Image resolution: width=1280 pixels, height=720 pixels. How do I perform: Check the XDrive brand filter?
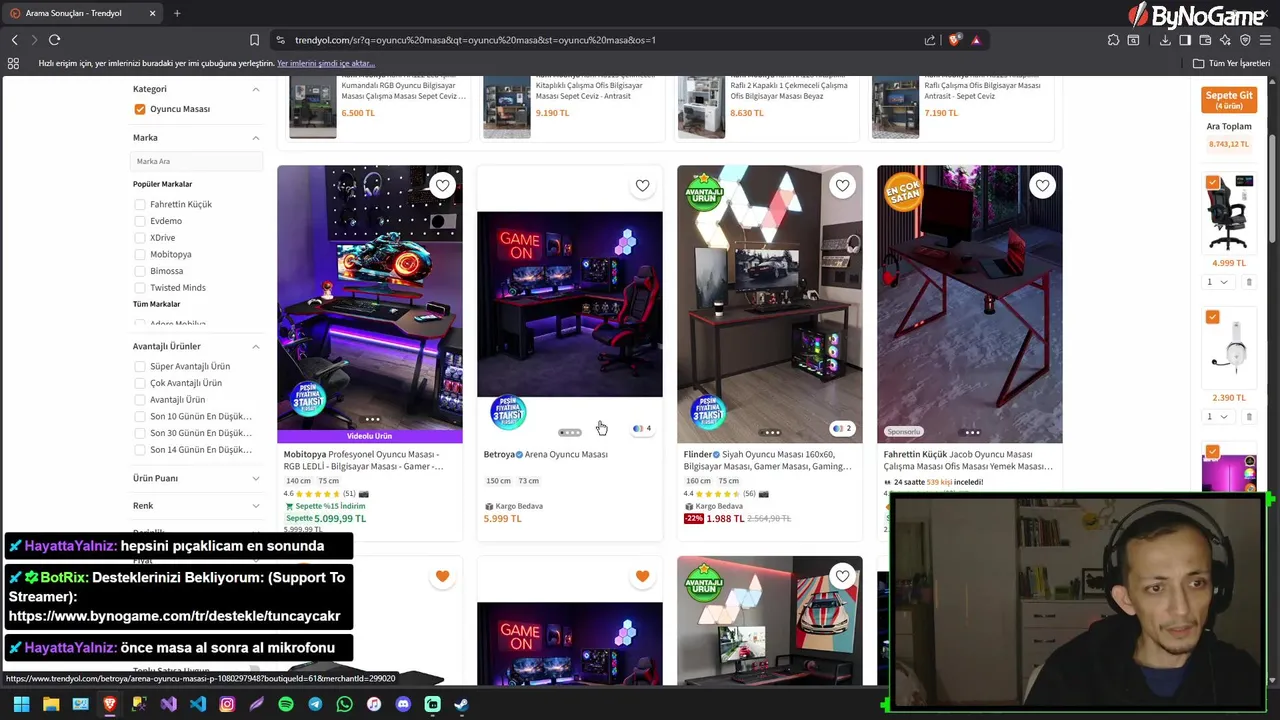click(140, 238)
